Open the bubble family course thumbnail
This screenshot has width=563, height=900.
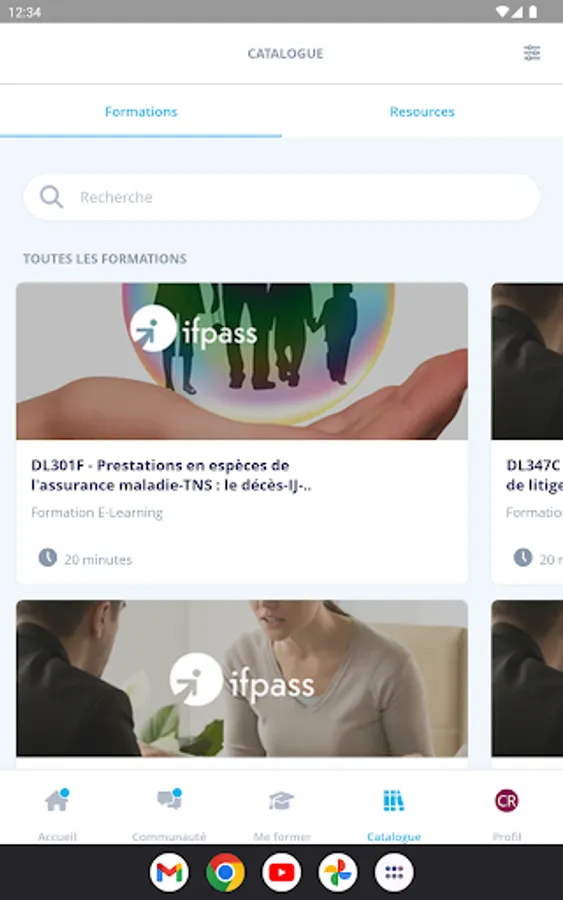[x=242, y=361]
